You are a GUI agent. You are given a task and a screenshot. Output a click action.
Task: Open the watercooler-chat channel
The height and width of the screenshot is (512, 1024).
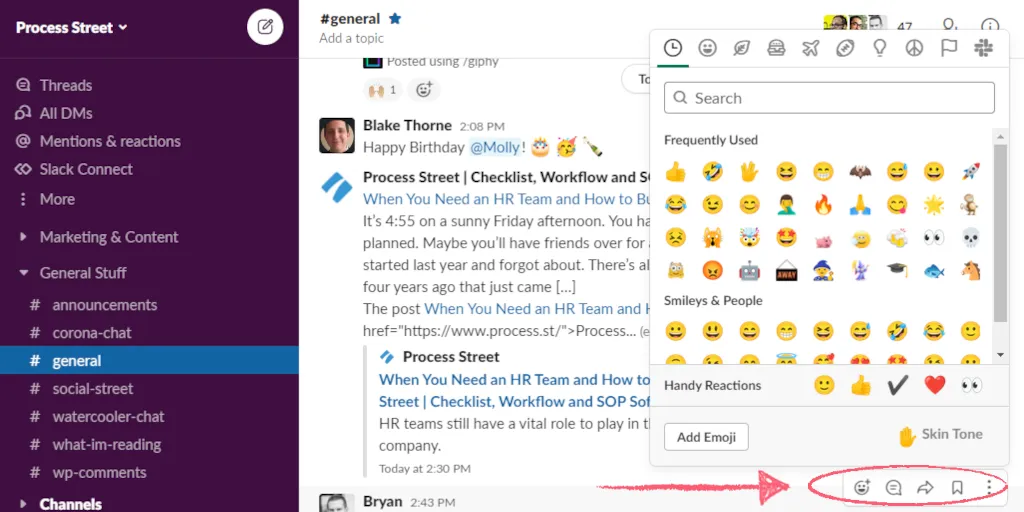(108, 417)
